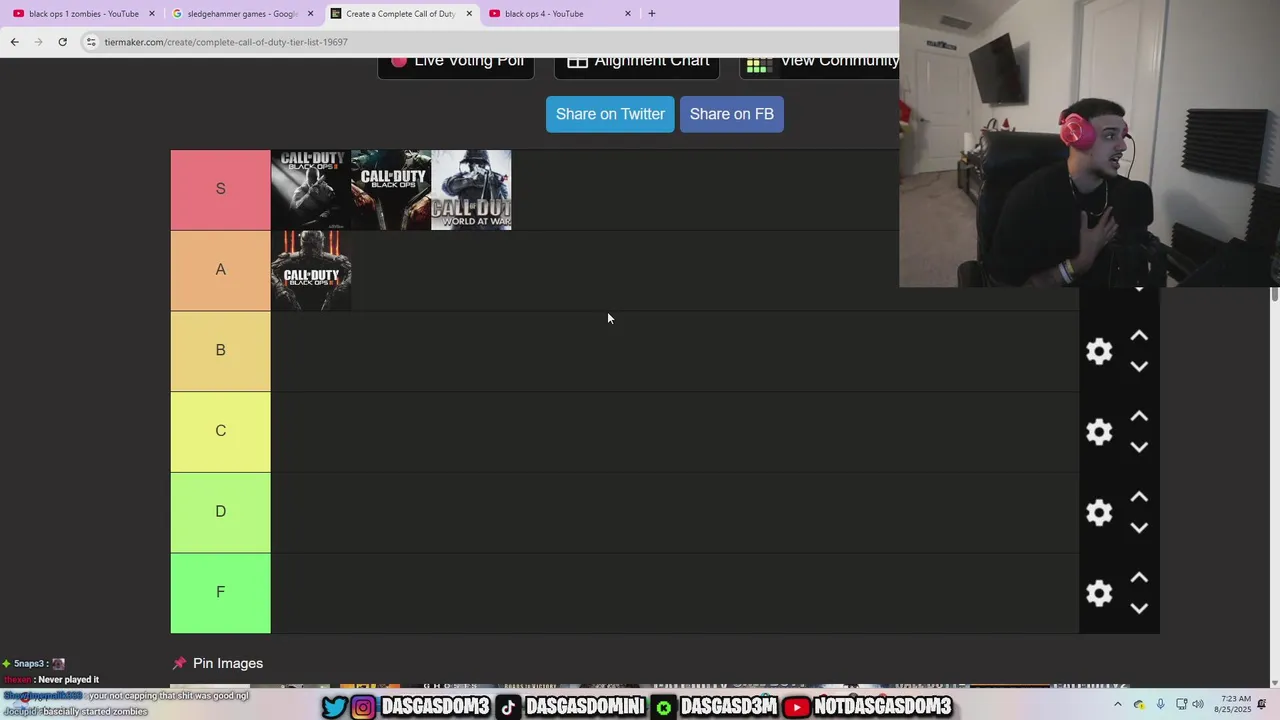Screen dimensions: 1280x720
Task: Open the network tray icon
Action: (x=1181, y=705)
